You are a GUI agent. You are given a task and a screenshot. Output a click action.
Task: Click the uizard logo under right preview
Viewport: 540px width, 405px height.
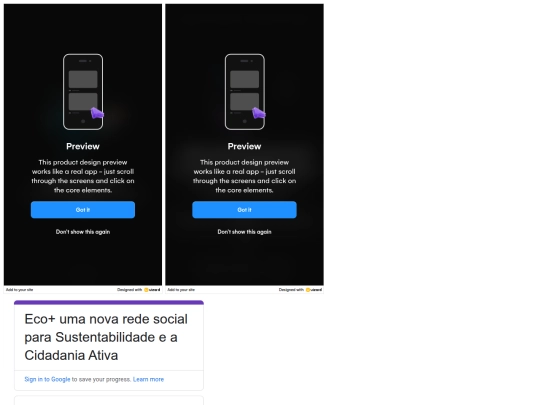coord(314,290)
